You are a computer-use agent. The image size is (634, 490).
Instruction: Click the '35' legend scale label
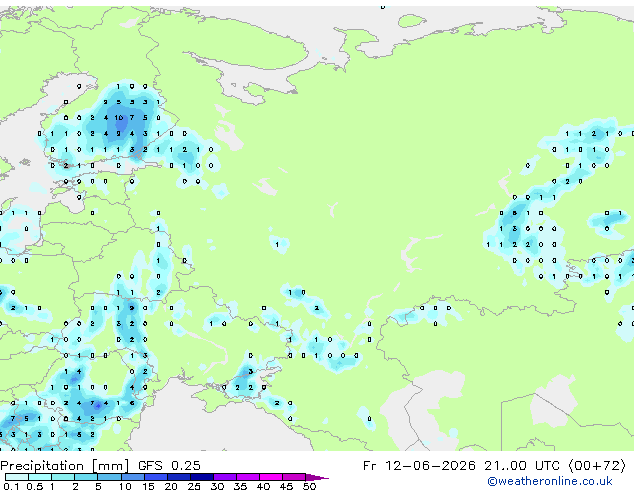point(240,486)
